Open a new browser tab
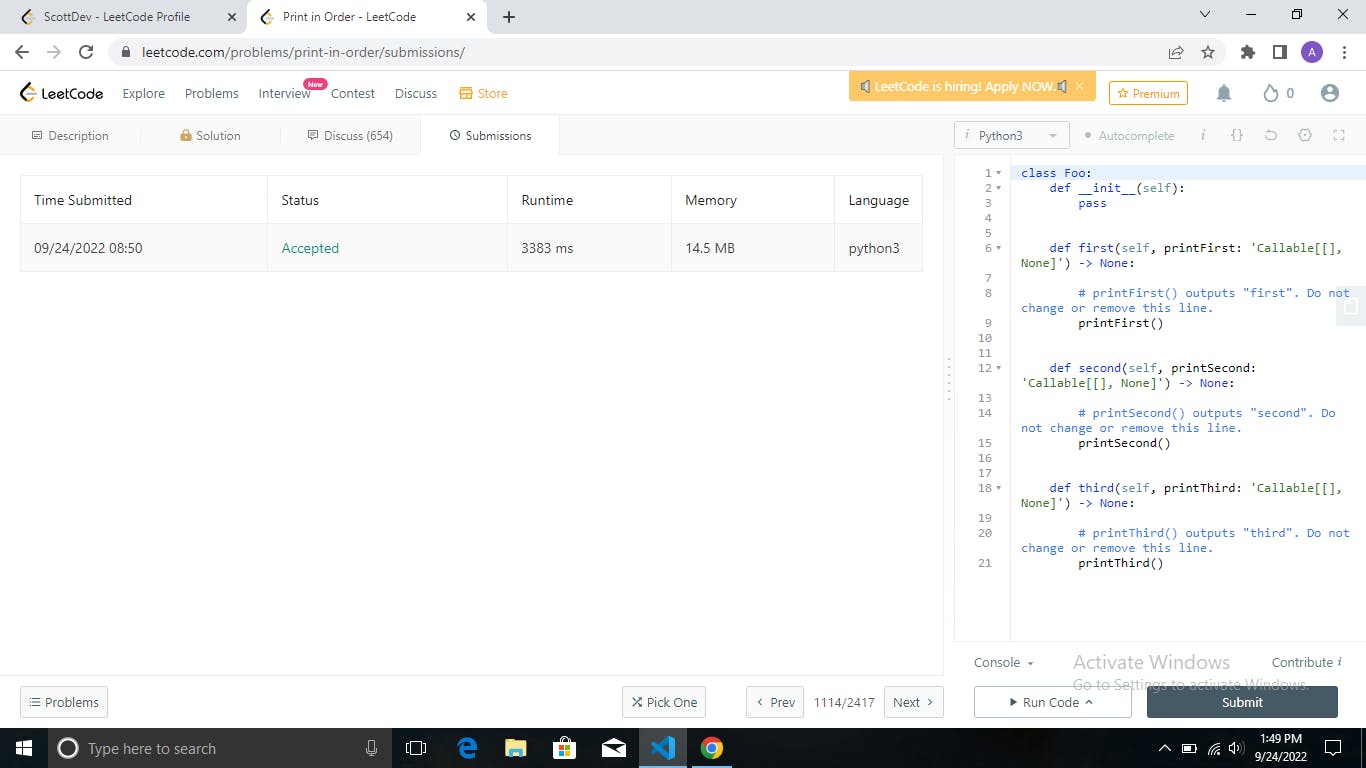This screenshot has height=768, width=1366. pyautogui.click(x=509, y=17)
